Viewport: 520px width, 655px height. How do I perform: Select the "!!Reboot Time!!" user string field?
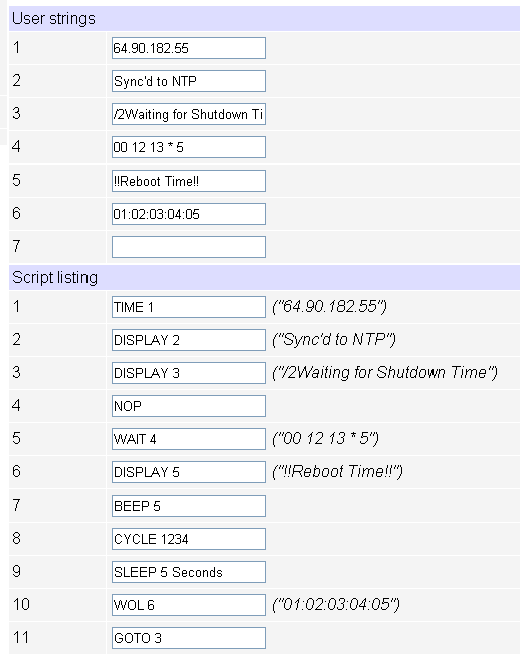pos(189,181)
